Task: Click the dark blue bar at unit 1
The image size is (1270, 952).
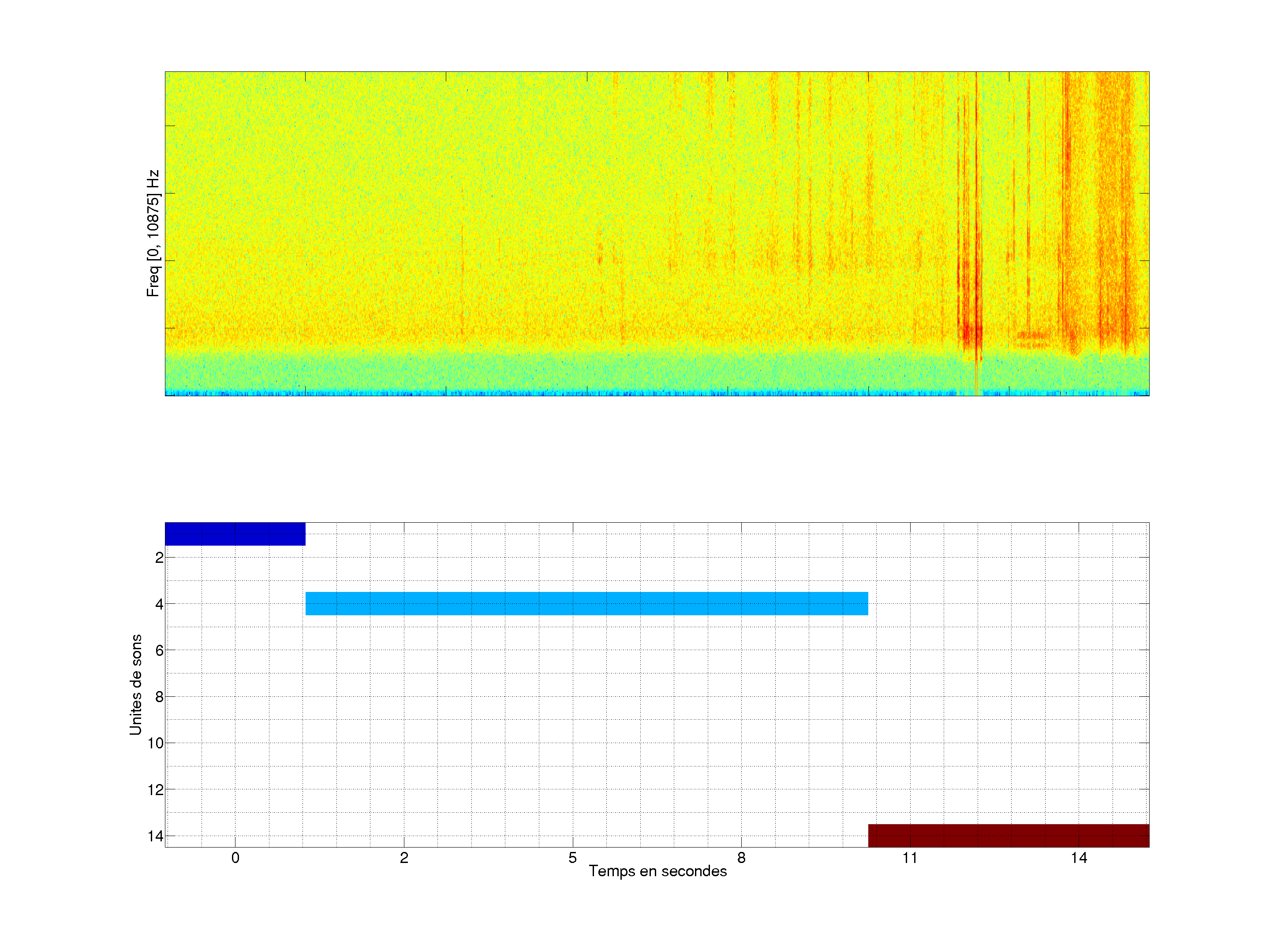Action: coord(235,534)
